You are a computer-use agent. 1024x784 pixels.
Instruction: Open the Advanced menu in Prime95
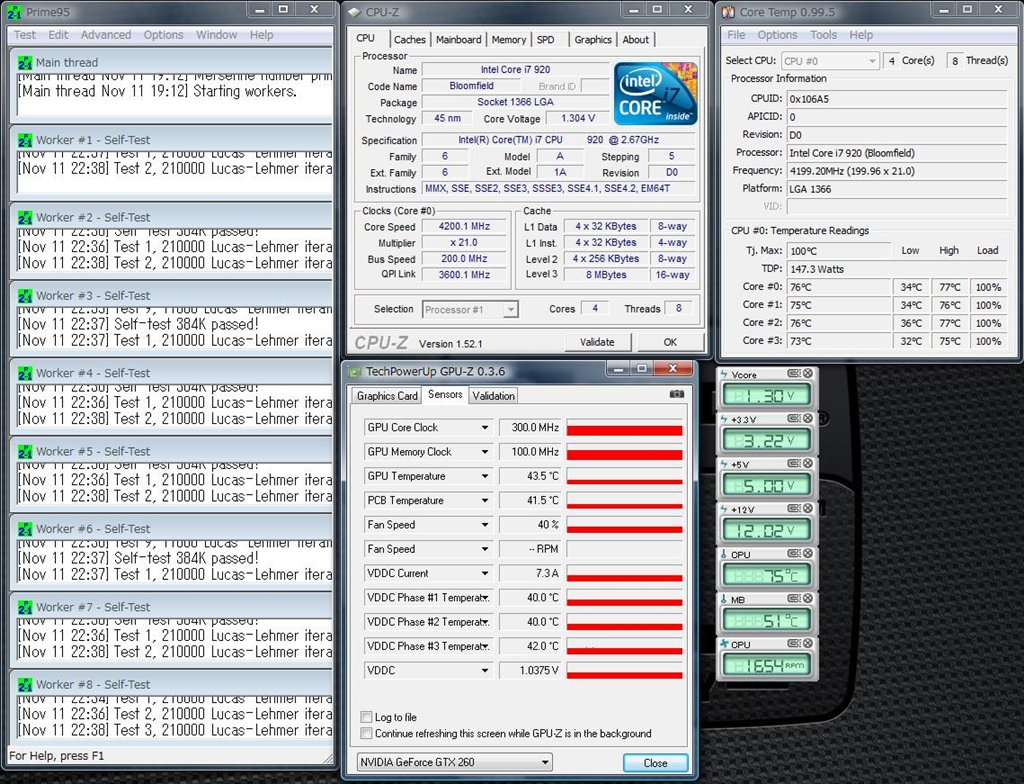point(106,34)
